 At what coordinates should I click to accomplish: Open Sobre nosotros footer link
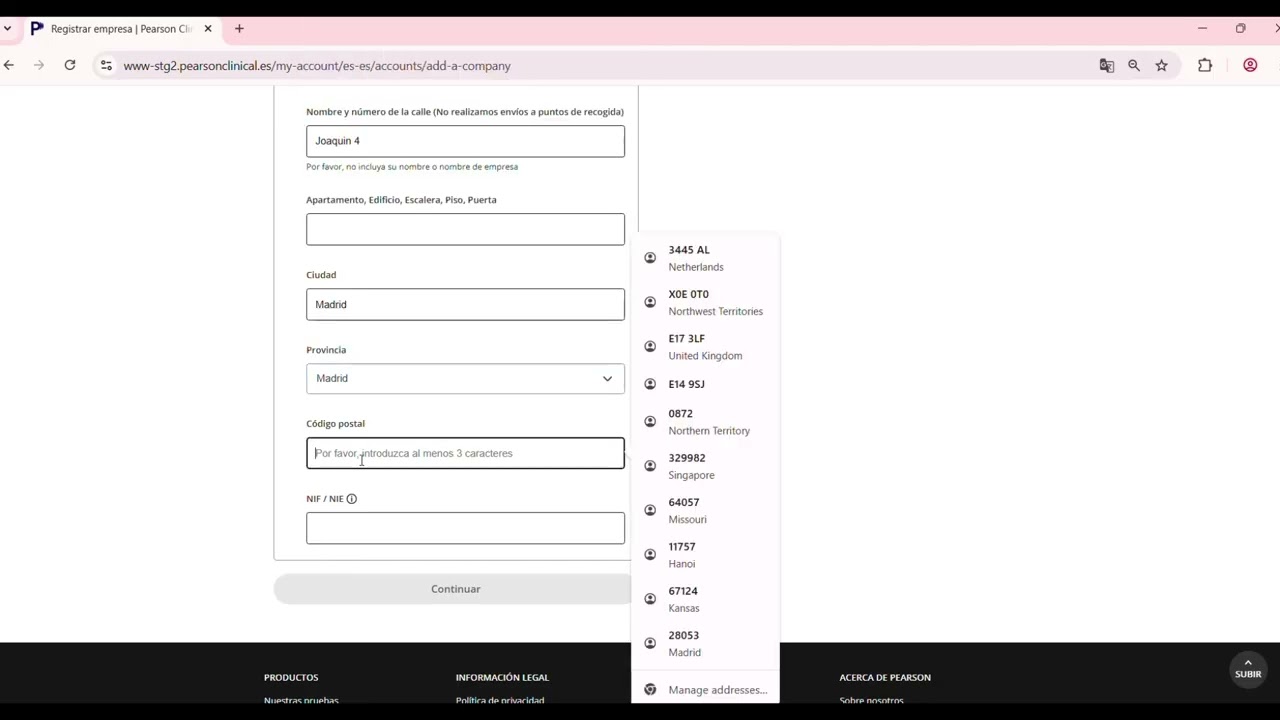[x=871, y=700]
